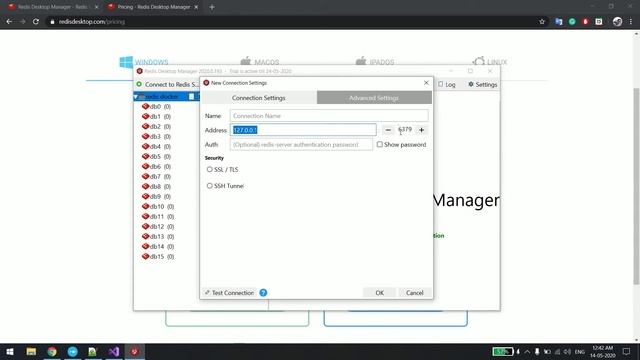The image size is (640, 360).
Task: Open the blue help question icon
Action: coord(263,293)
